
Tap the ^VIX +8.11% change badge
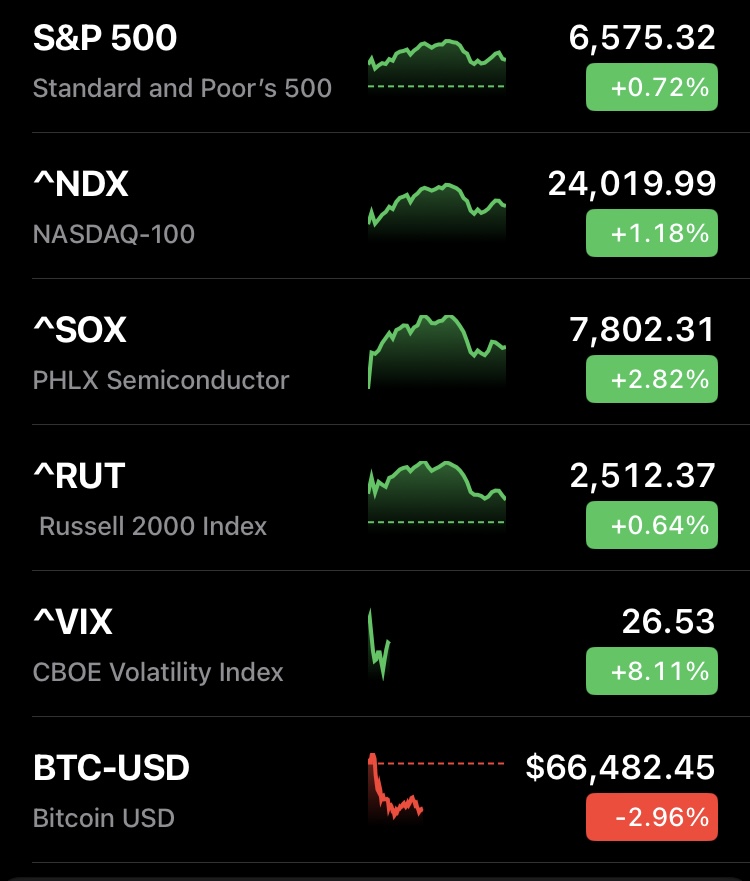(x=651, y=672)
